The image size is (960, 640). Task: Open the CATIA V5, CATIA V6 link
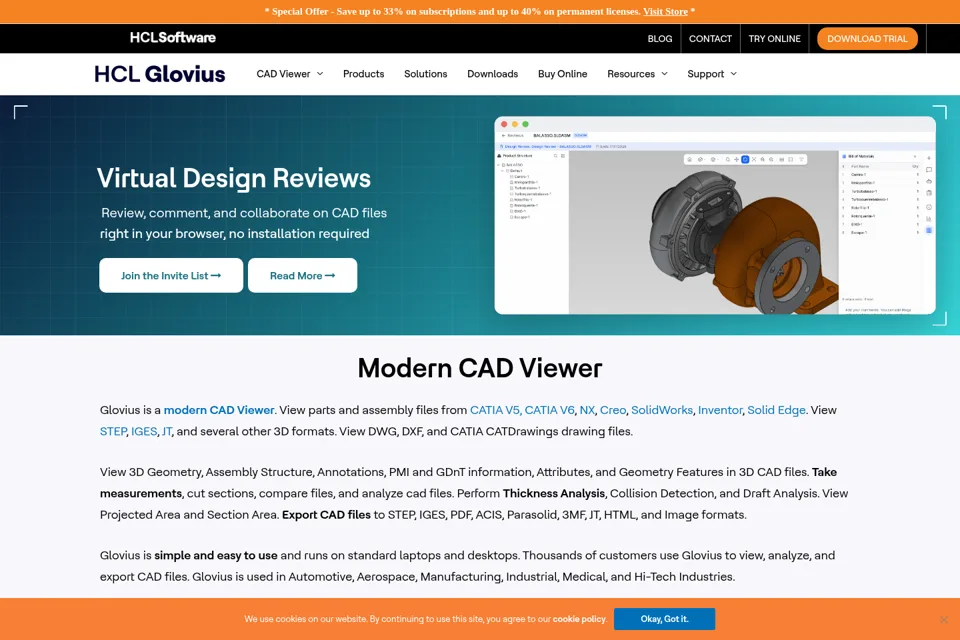522,410
